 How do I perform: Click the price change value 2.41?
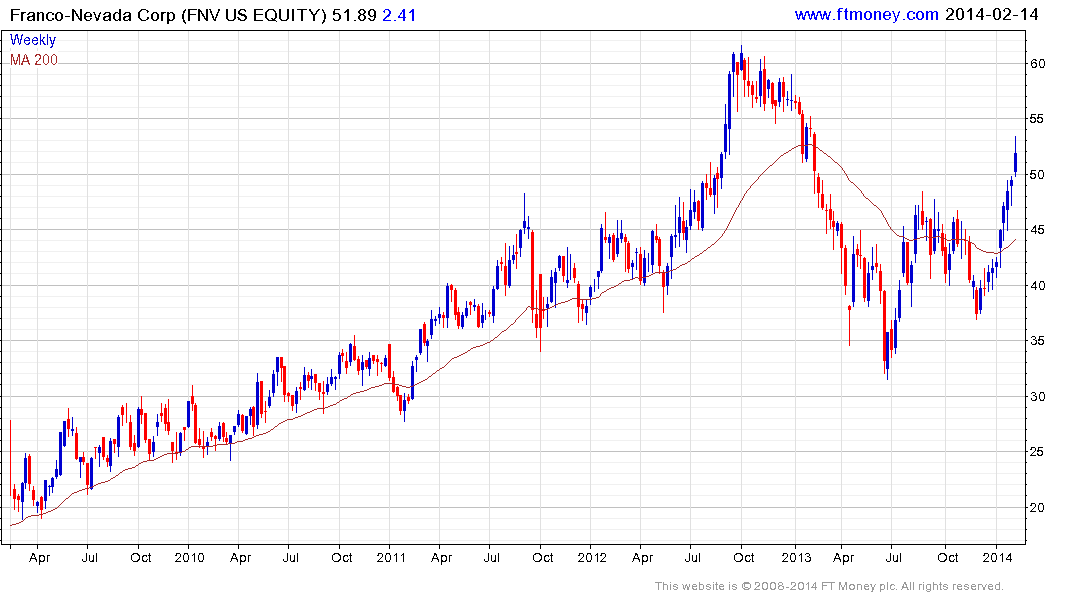(x=399, y=15)
